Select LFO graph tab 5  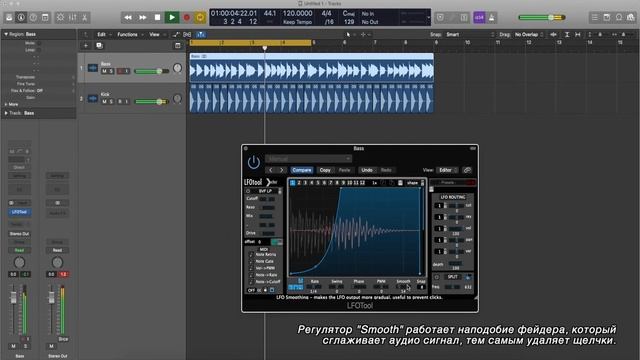tap(318, 183)
